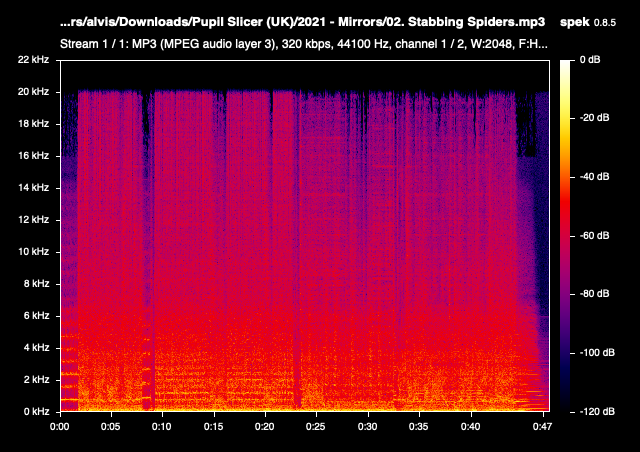Click the 4 kHz frequency axis label
The height and width of the screenshot is (452, 640).
coord(36,347)
